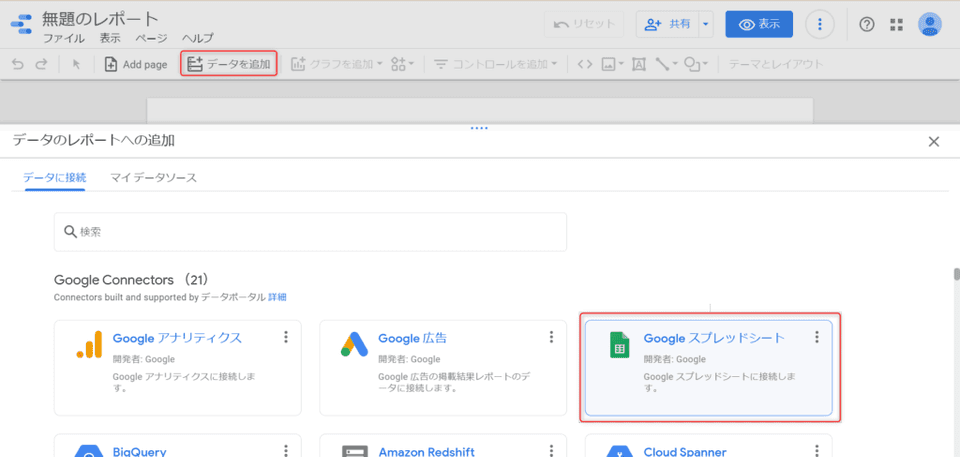Select the pointer selection tool
Screen dimensions: 960x457
(x=77, y=64)
